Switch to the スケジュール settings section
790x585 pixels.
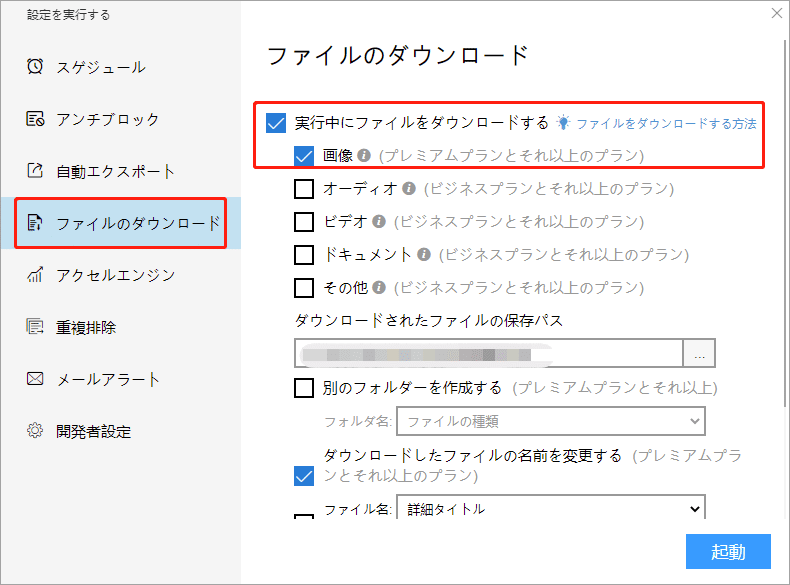click(x=100, y=67)
